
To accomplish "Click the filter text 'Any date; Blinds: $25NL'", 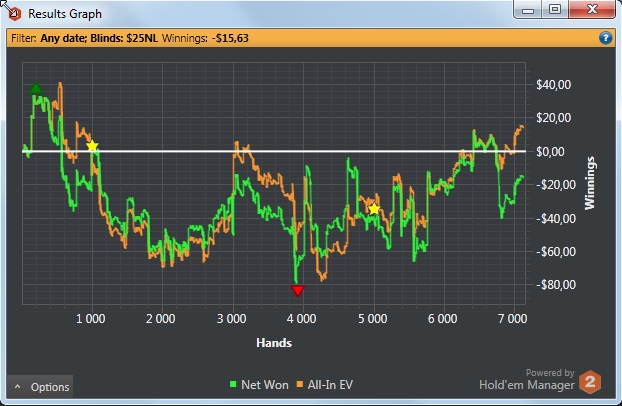I will pos(99,38).
